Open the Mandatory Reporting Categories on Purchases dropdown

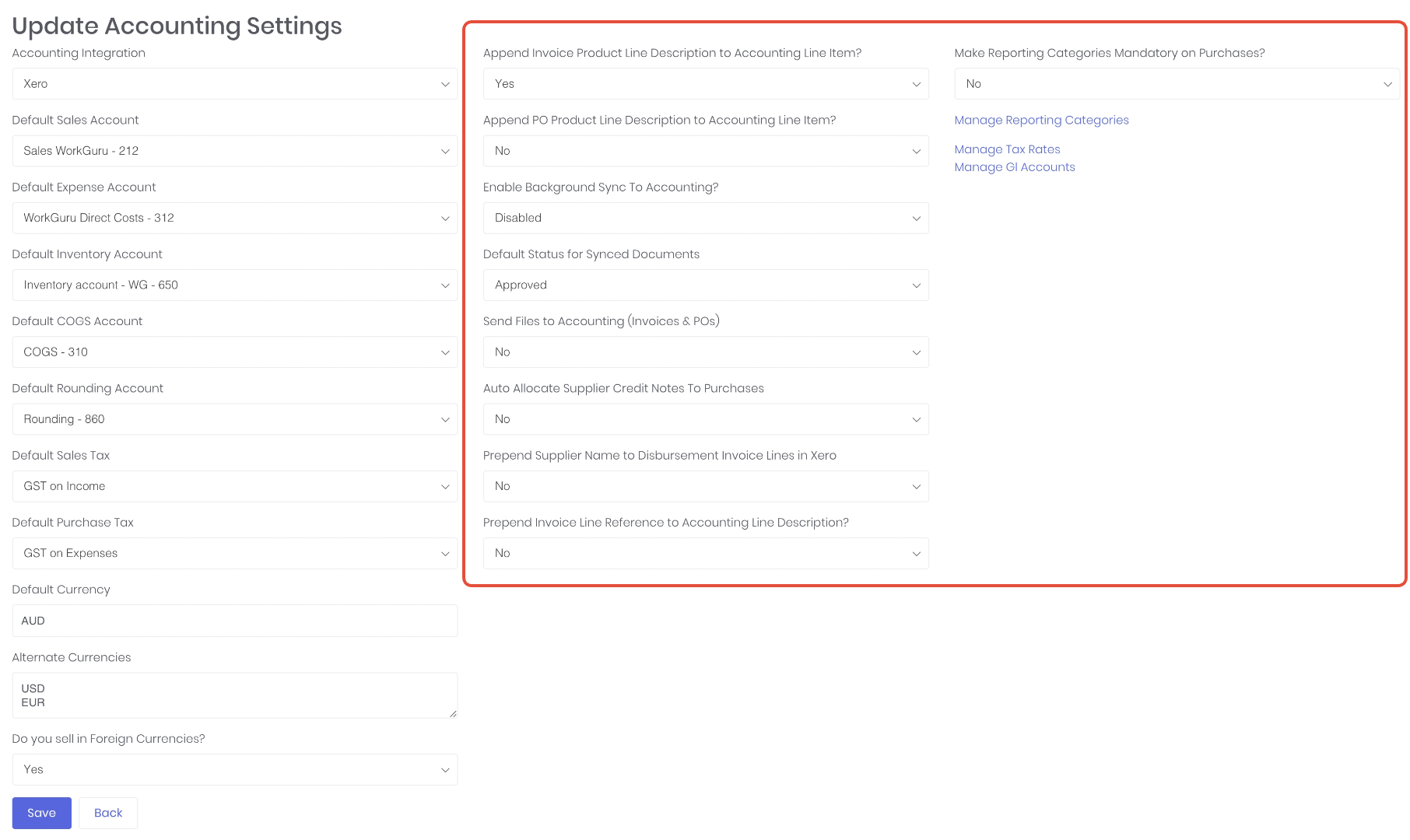click(1177, 84)
